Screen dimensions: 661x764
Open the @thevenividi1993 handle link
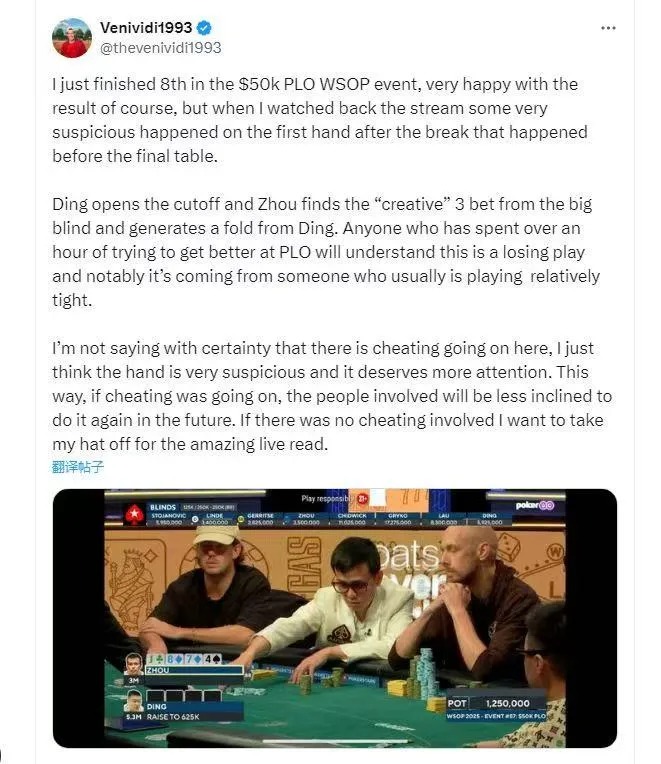point(161,48)
